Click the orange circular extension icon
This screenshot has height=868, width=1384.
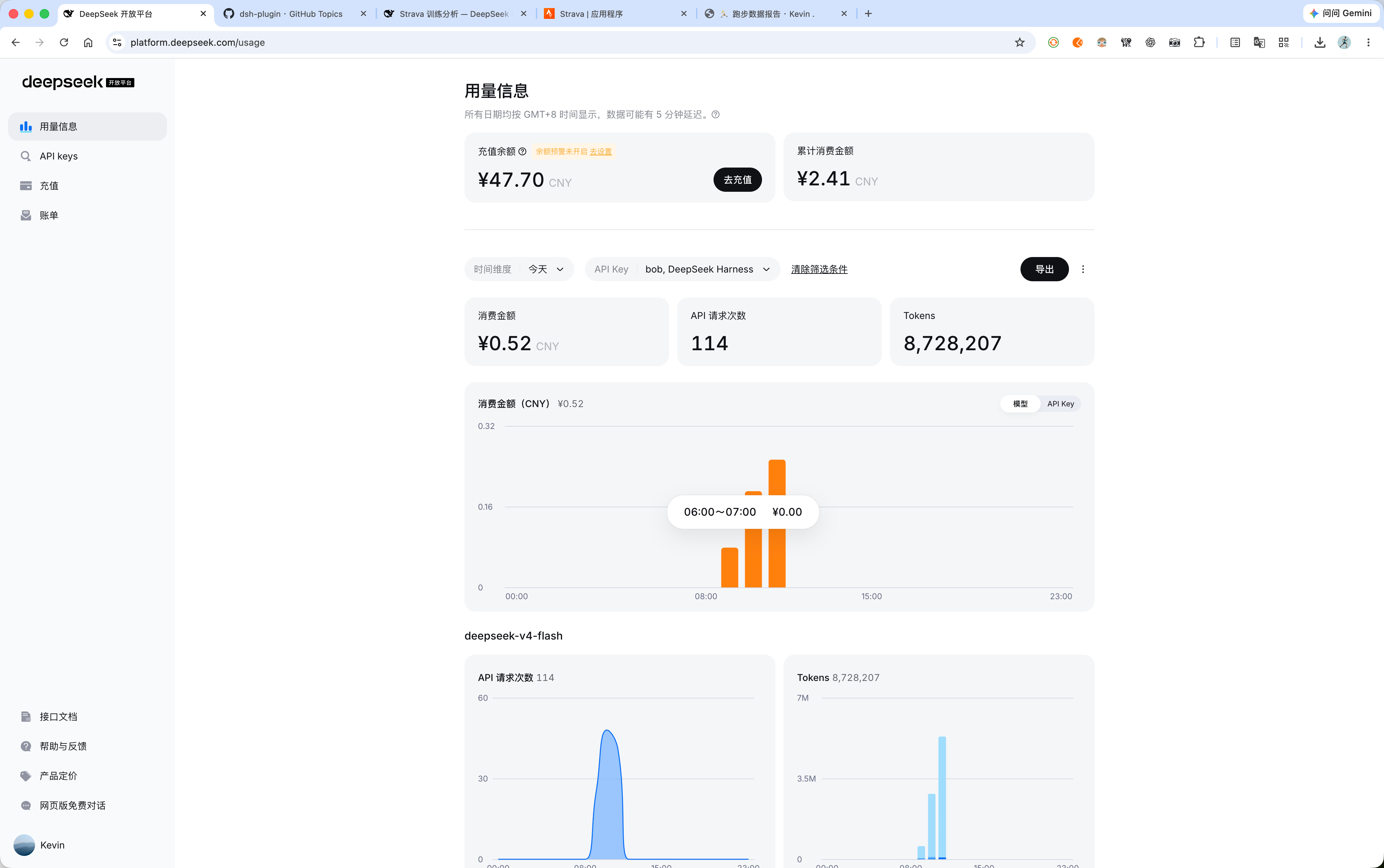coord(1077,42)
